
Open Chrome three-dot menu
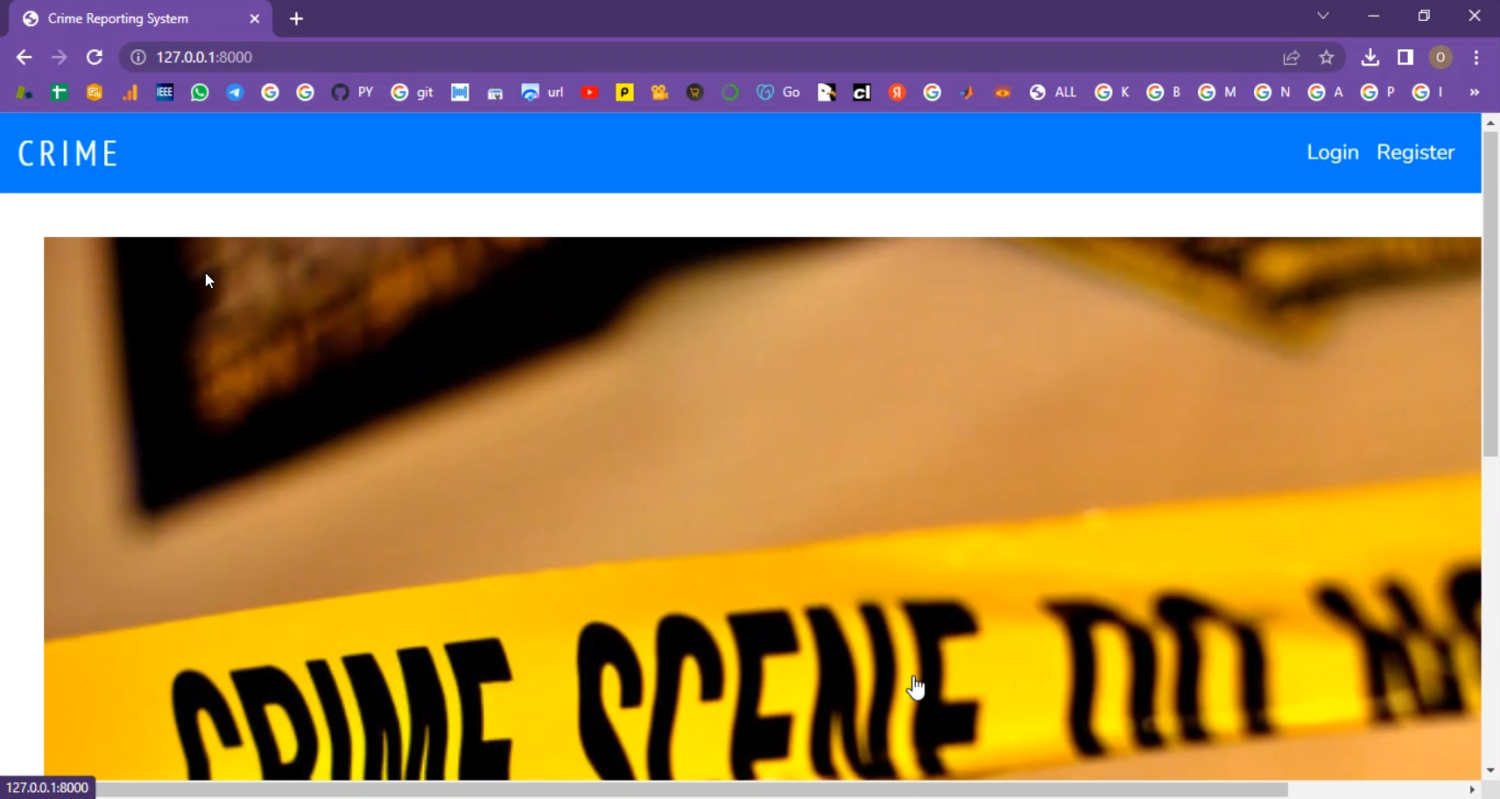point(1476,58)
